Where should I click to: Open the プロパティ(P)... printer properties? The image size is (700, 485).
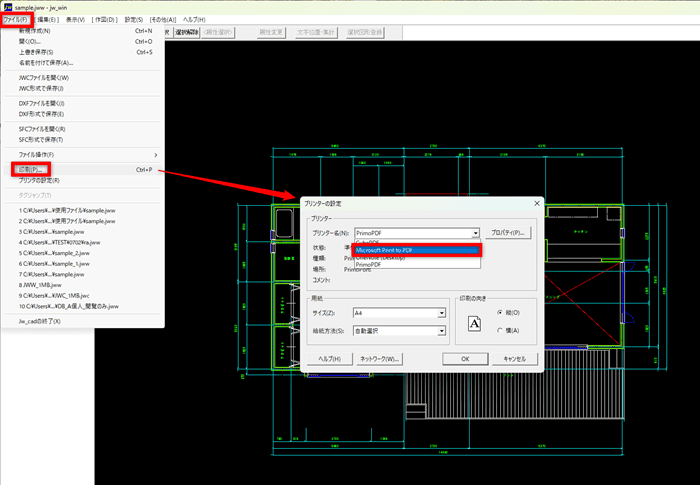(508, 233)
